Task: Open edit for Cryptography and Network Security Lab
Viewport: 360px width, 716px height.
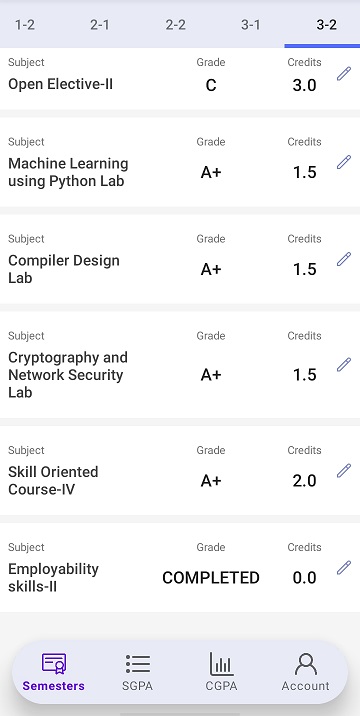Action: [x=344, y=364]
